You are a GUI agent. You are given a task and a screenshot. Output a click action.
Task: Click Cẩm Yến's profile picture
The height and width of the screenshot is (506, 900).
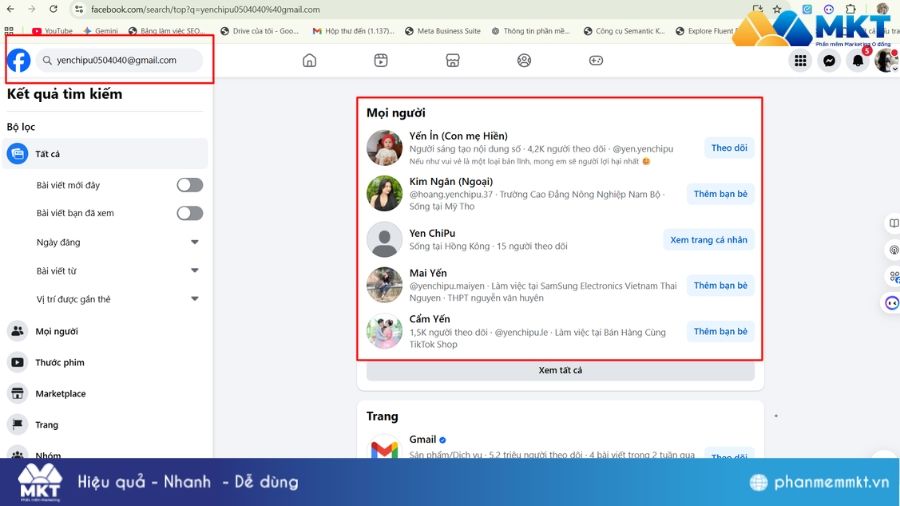385,331
